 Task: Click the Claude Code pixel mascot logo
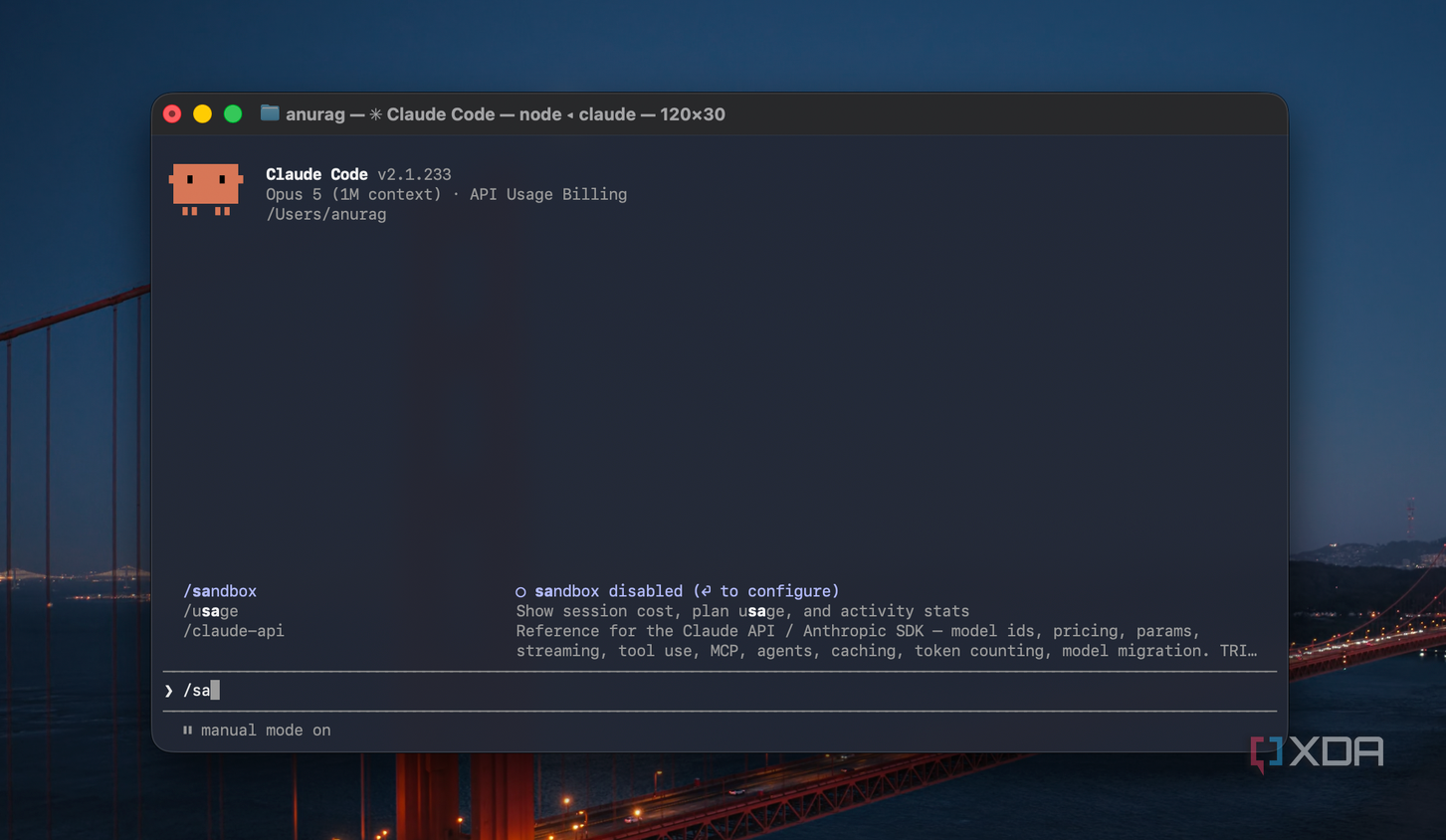(206, 190)
